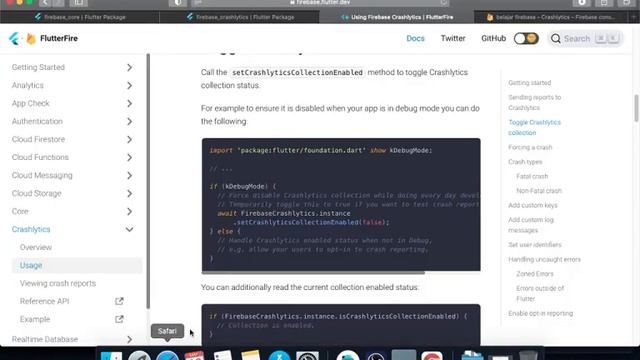
Task: Open Viewing crash reports page
Action: click(58, 283)
